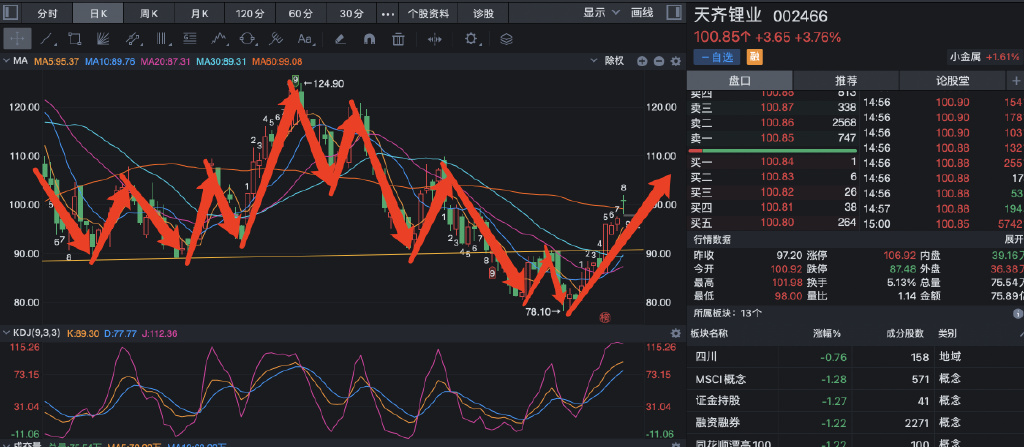Select the 盘口 tab
This screenshot has width=1024, height=447.
pyautogui.click(x=739, y=80)
